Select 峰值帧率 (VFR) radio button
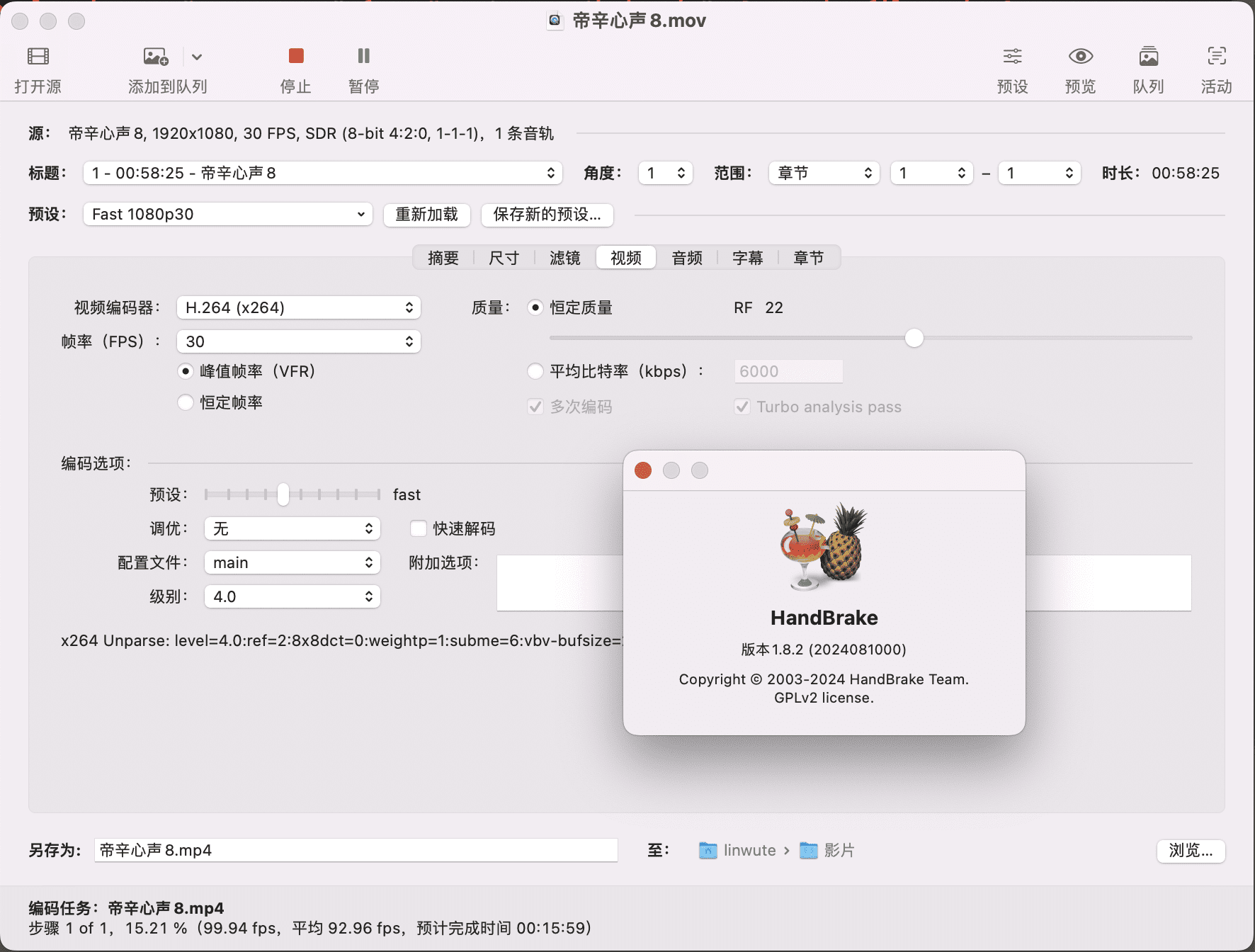The width and height of the screenshot is (1255, 952). coord(186,371)
